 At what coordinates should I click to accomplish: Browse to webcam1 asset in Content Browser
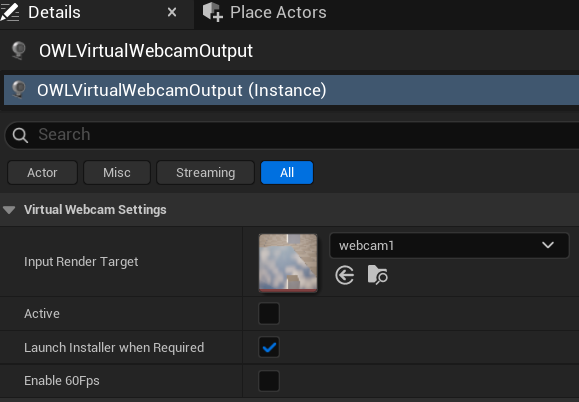(x=377, y=275)
